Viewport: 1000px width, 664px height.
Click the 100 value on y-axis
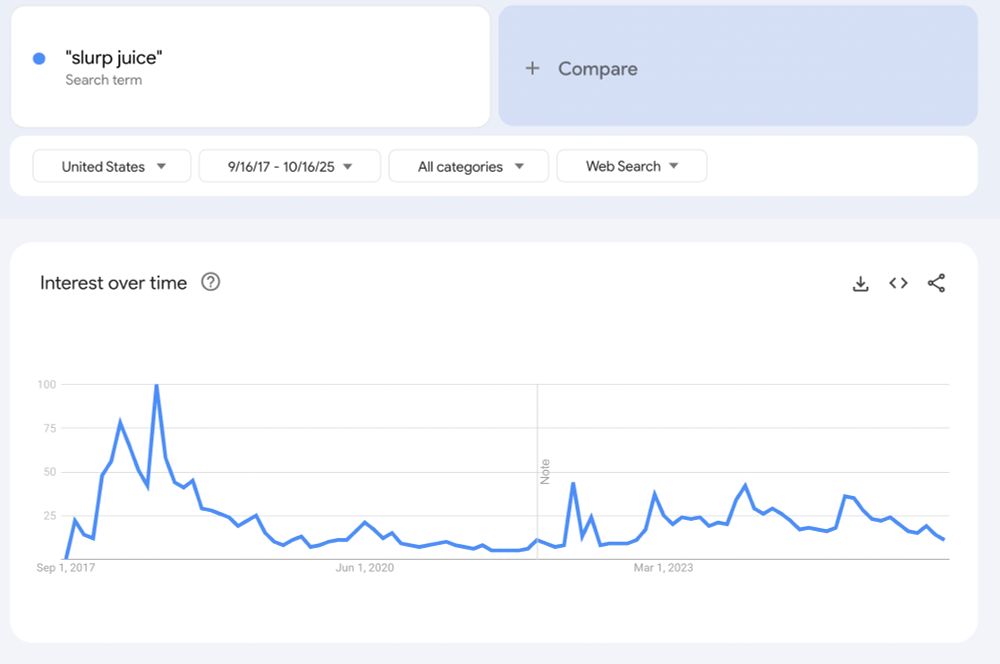(x=46, y=384)
